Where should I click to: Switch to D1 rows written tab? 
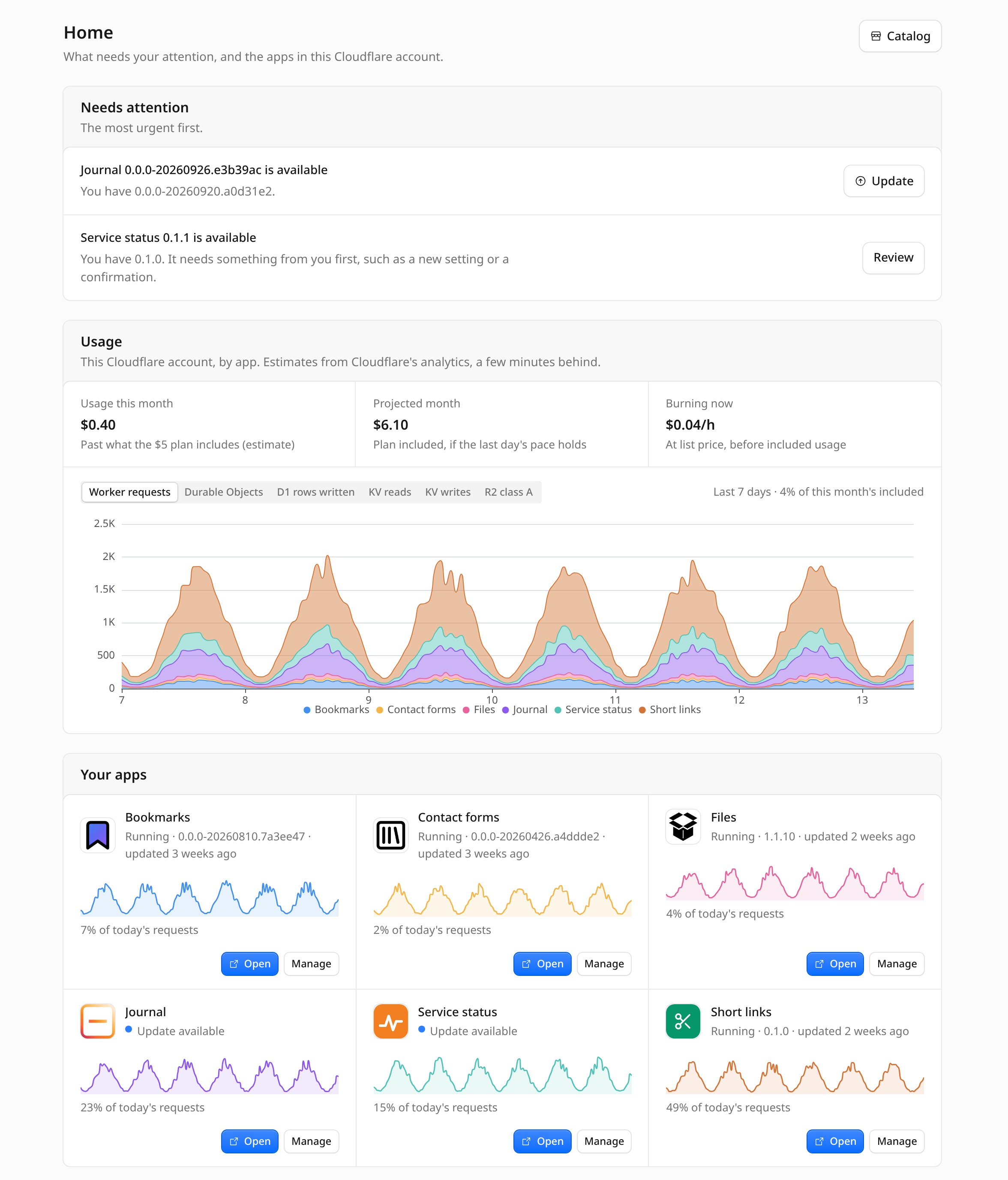tap(316, 492)
